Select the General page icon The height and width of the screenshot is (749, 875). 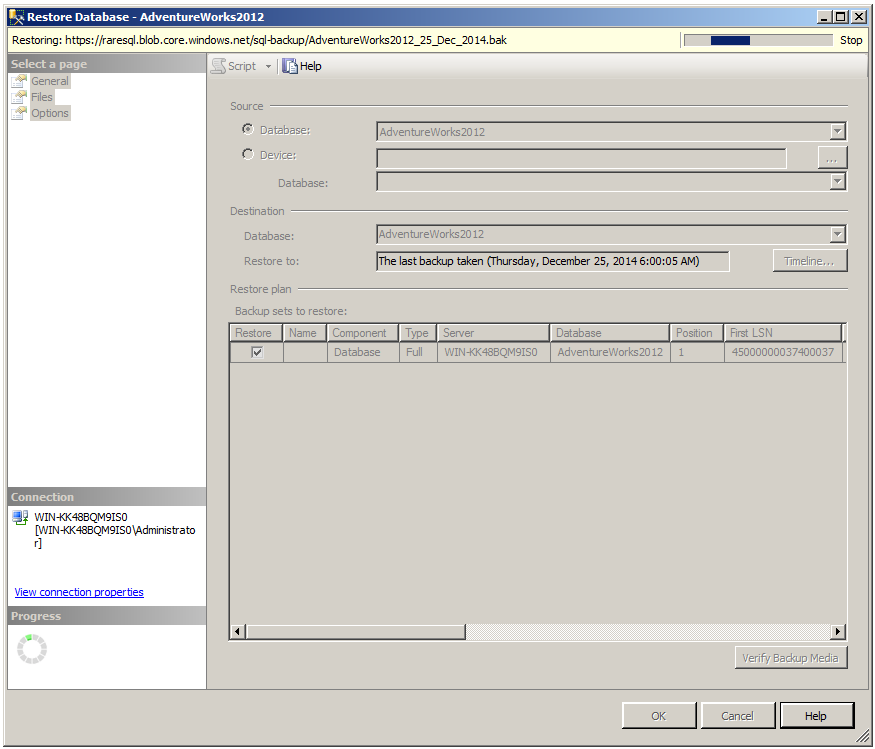(19, 81)
